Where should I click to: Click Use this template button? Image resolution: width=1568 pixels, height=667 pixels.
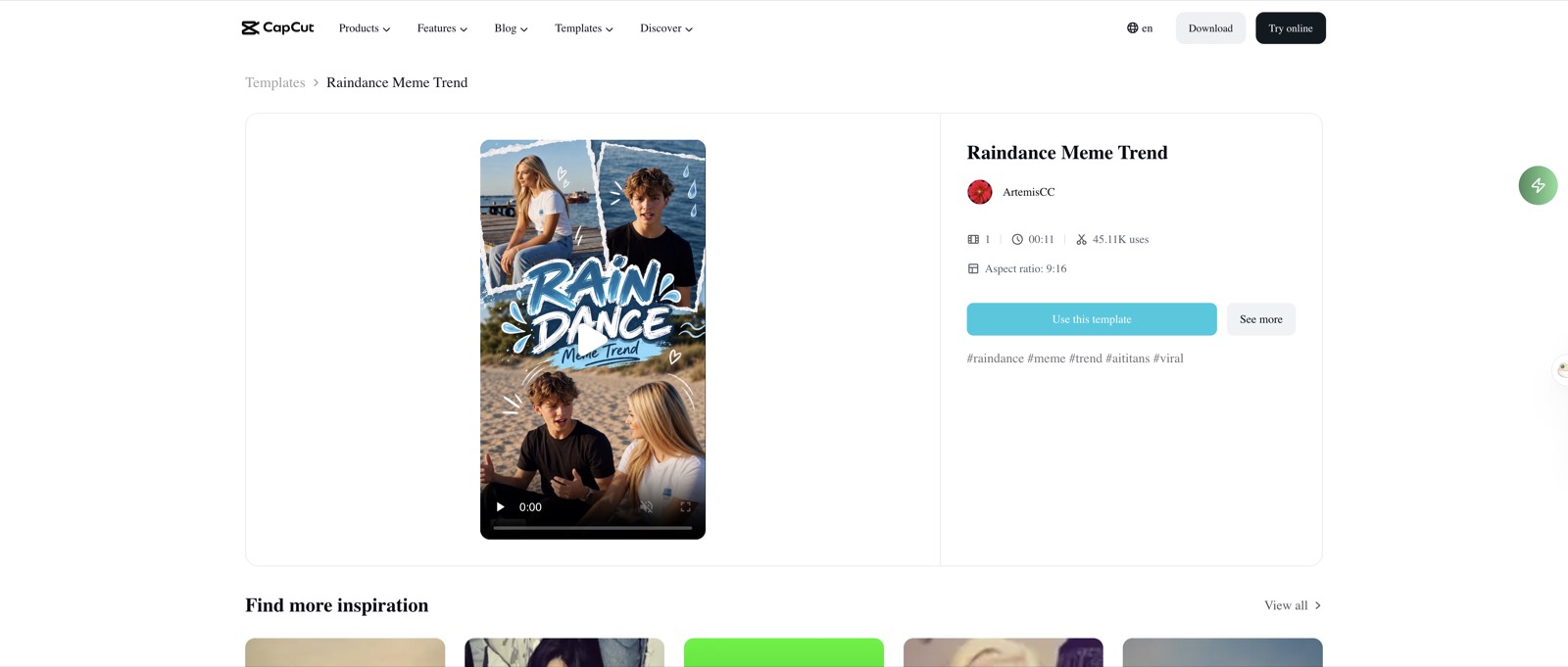pyautogui.click(x=1092, y=319)
